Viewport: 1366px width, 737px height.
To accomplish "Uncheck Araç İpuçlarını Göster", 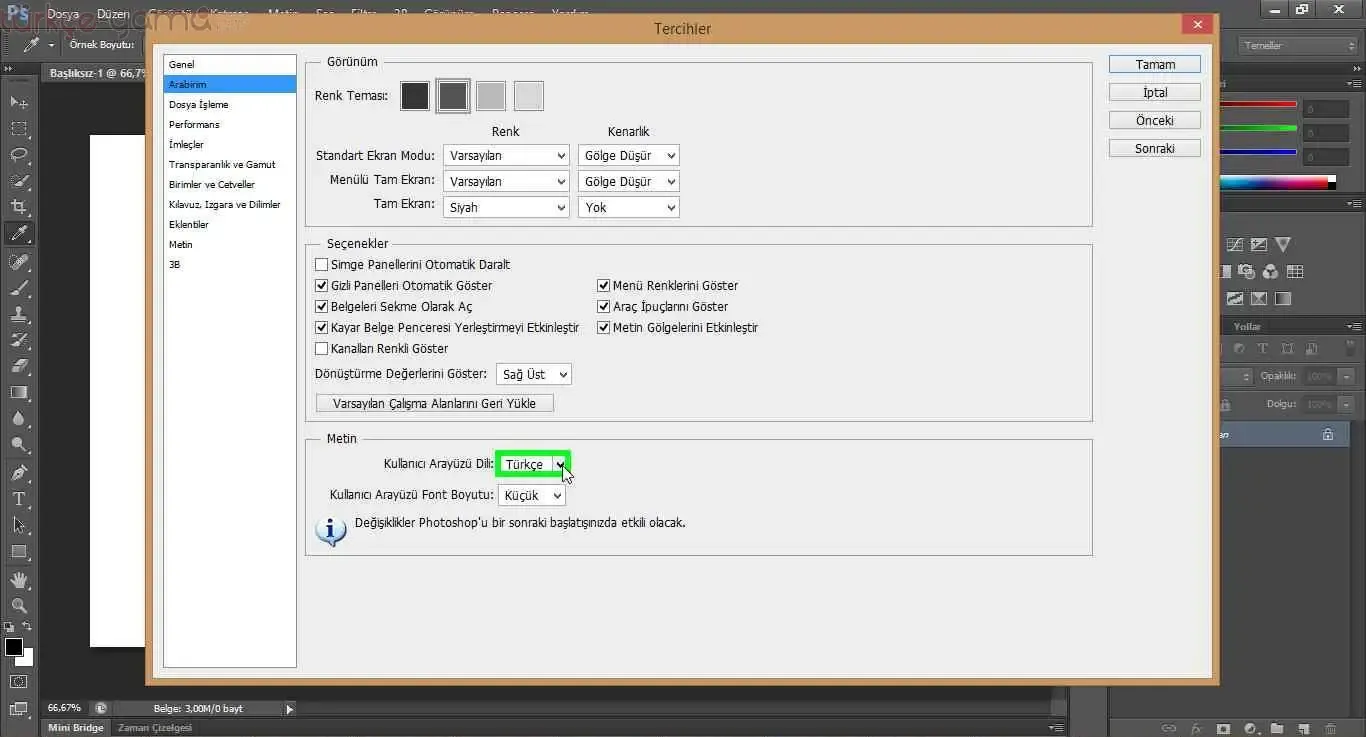I will pyautogui.click(x=604, y=307).
